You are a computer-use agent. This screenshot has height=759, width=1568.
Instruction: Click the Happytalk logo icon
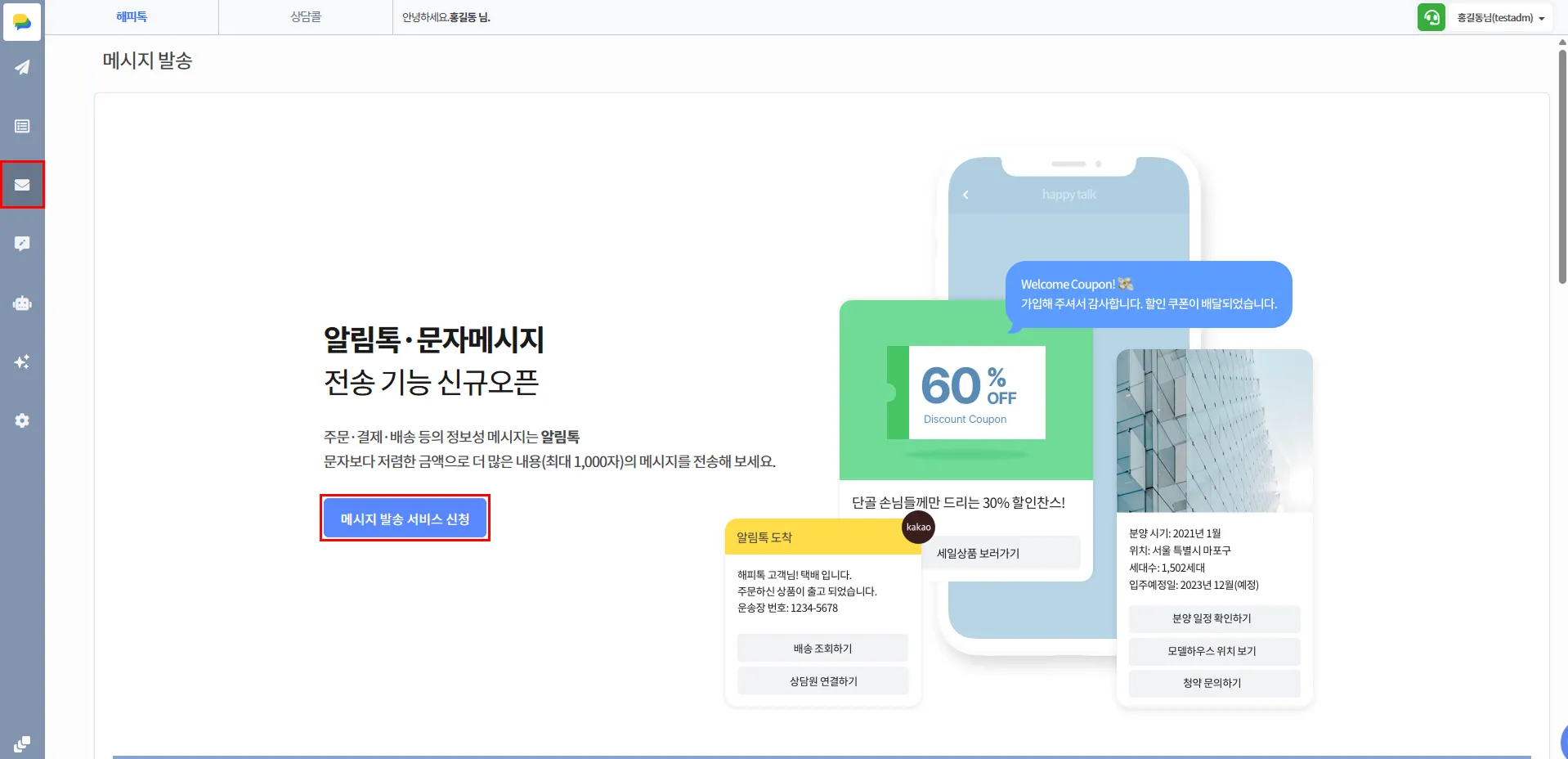click(22, 22)
